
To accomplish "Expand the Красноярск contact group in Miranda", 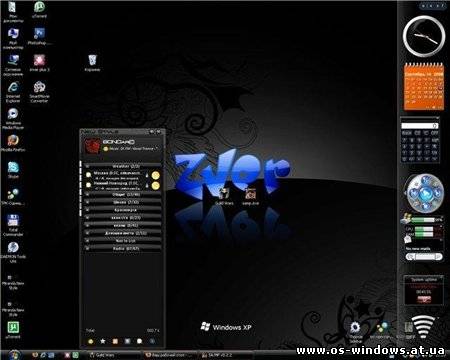I will tap(123, 210).
